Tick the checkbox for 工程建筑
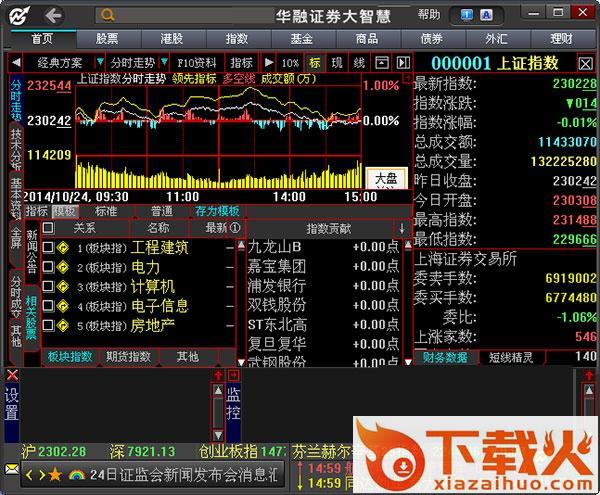Image resolution: width=600 pixels, height=495 pixels. click(48, 248)
